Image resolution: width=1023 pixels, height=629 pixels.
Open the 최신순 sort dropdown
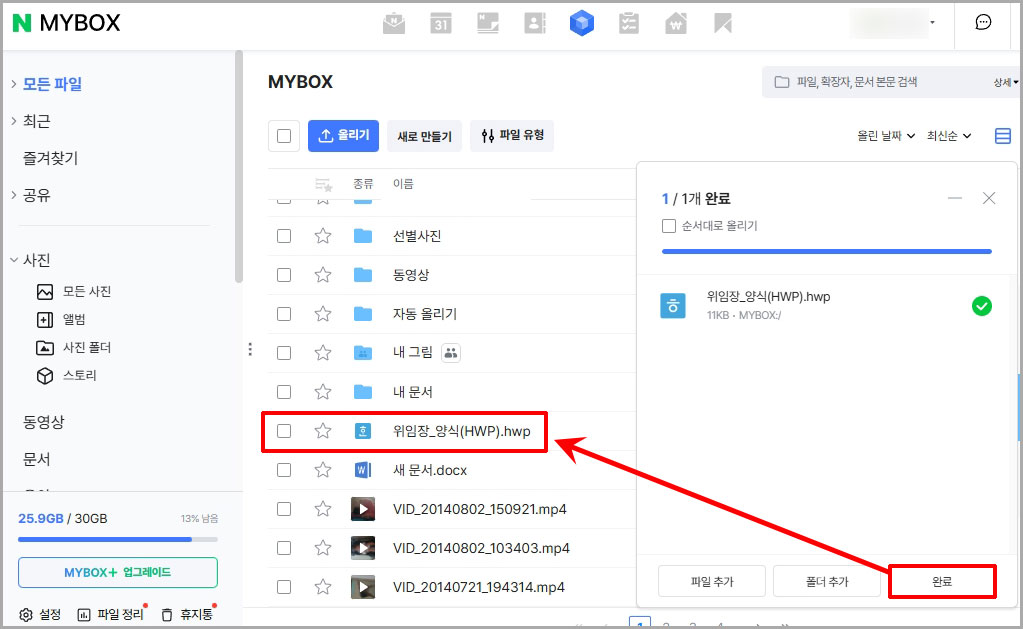944,135
